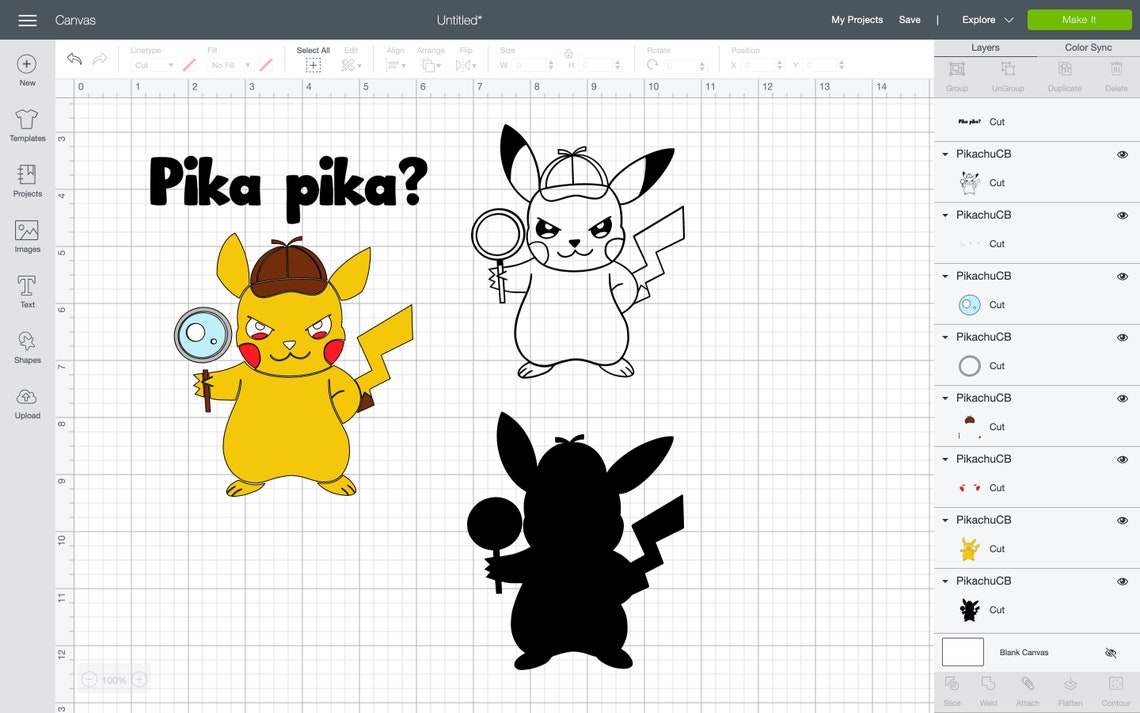1140x713 pixels.
Task: Redo the last undone action
Action: tap(100, 59)
